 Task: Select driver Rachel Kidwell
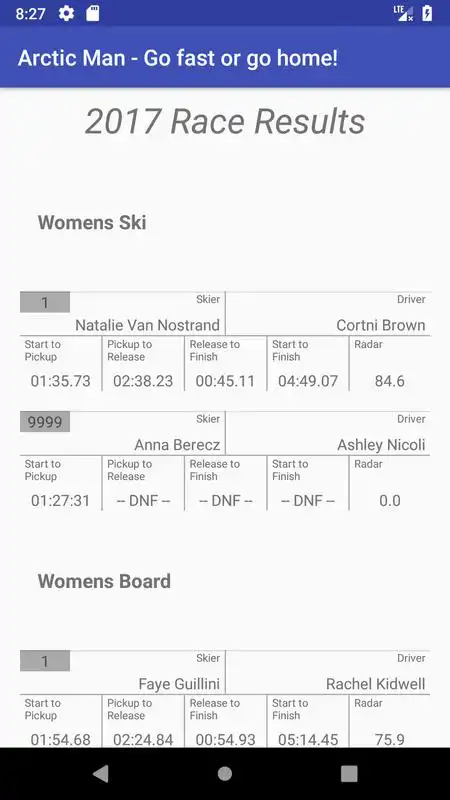tap(376, 684)
